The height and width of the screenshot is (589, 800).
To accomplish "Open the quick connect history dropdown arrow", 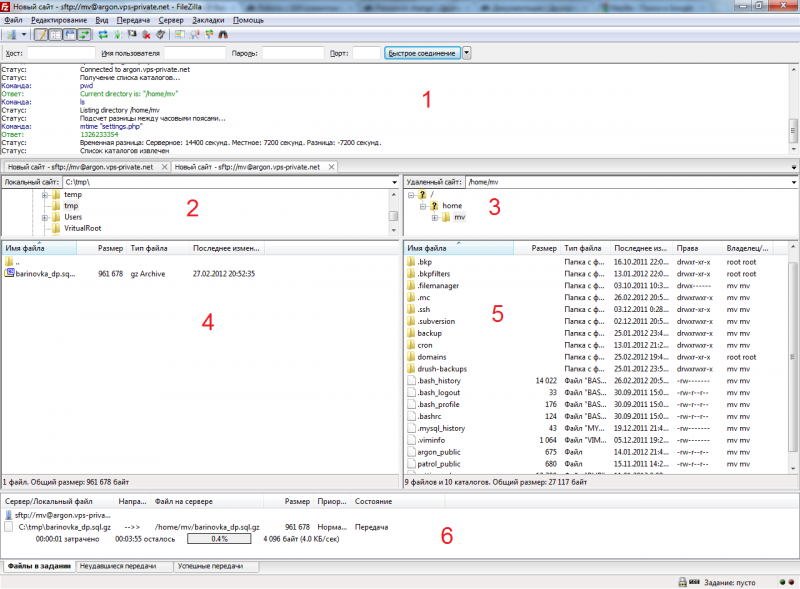I will pyautogui.click(x=467, y=53).
